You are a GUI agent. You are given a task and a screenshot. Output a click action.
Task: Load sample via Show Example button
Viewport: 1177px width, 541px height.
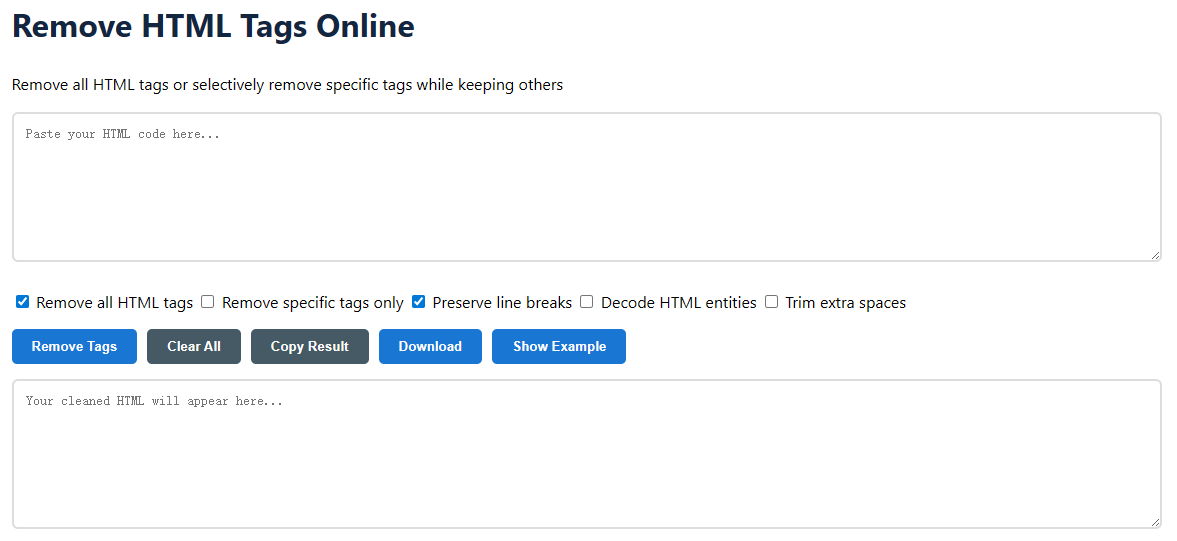[x=559, y=347]
